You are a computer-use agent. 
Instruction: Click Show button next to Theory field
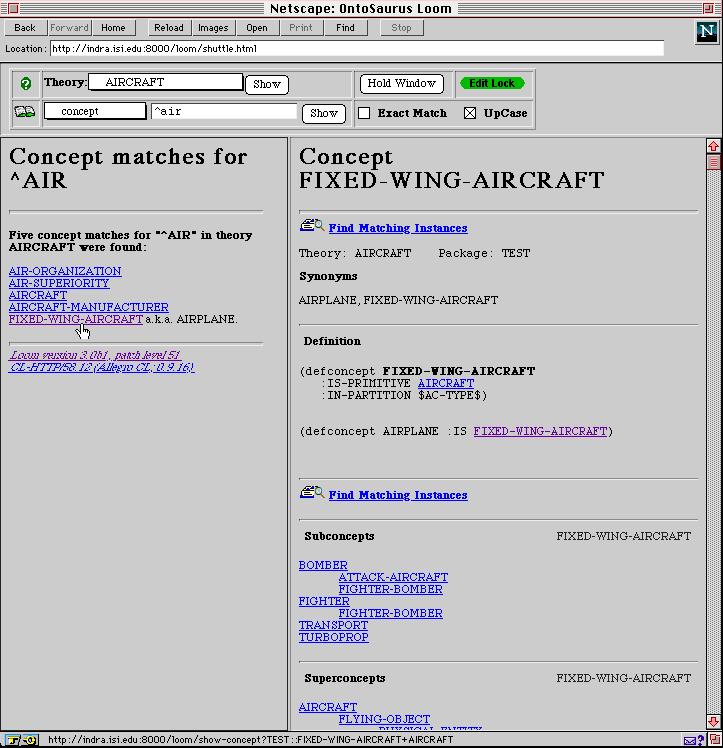click(267, 84)
